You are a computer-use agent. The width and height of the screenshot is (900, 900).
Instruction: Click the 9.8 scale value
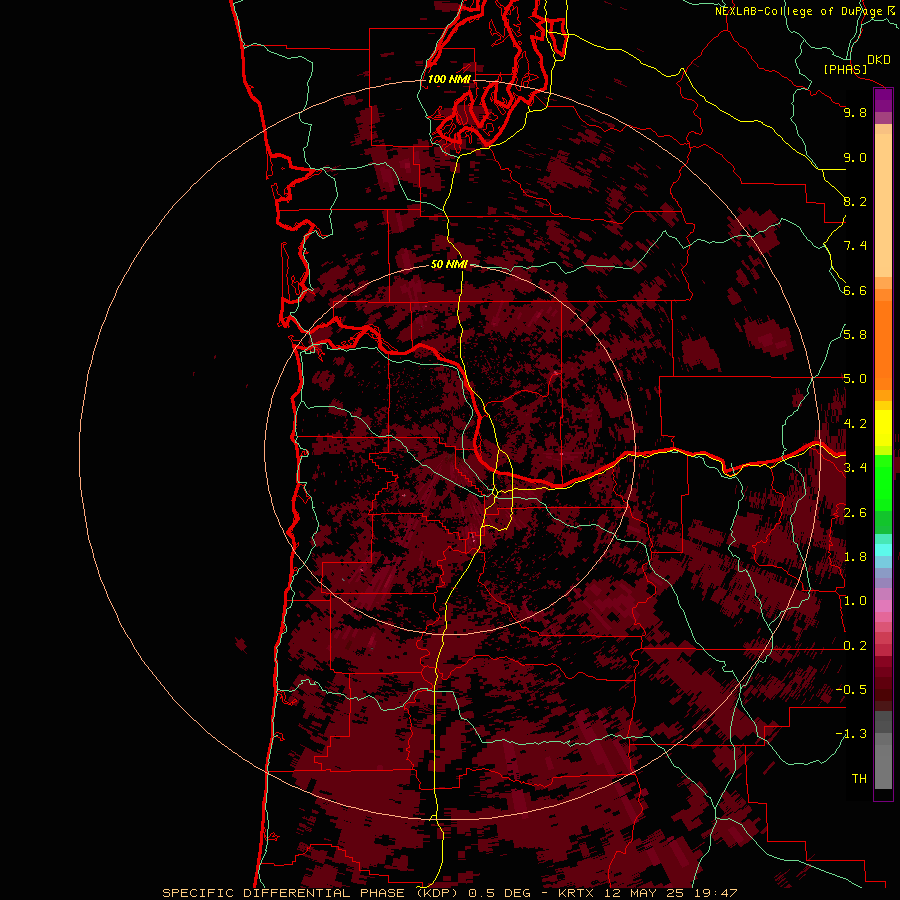click(855, 112)
